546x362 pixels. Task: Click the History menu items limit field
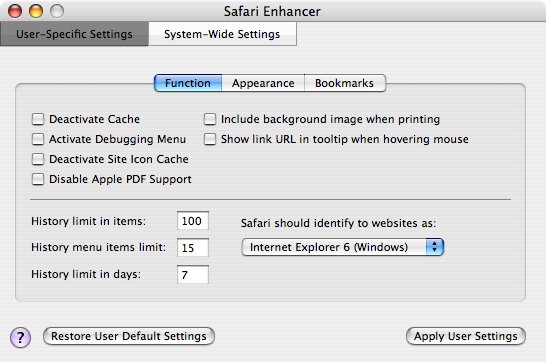[x=193, y=247]
